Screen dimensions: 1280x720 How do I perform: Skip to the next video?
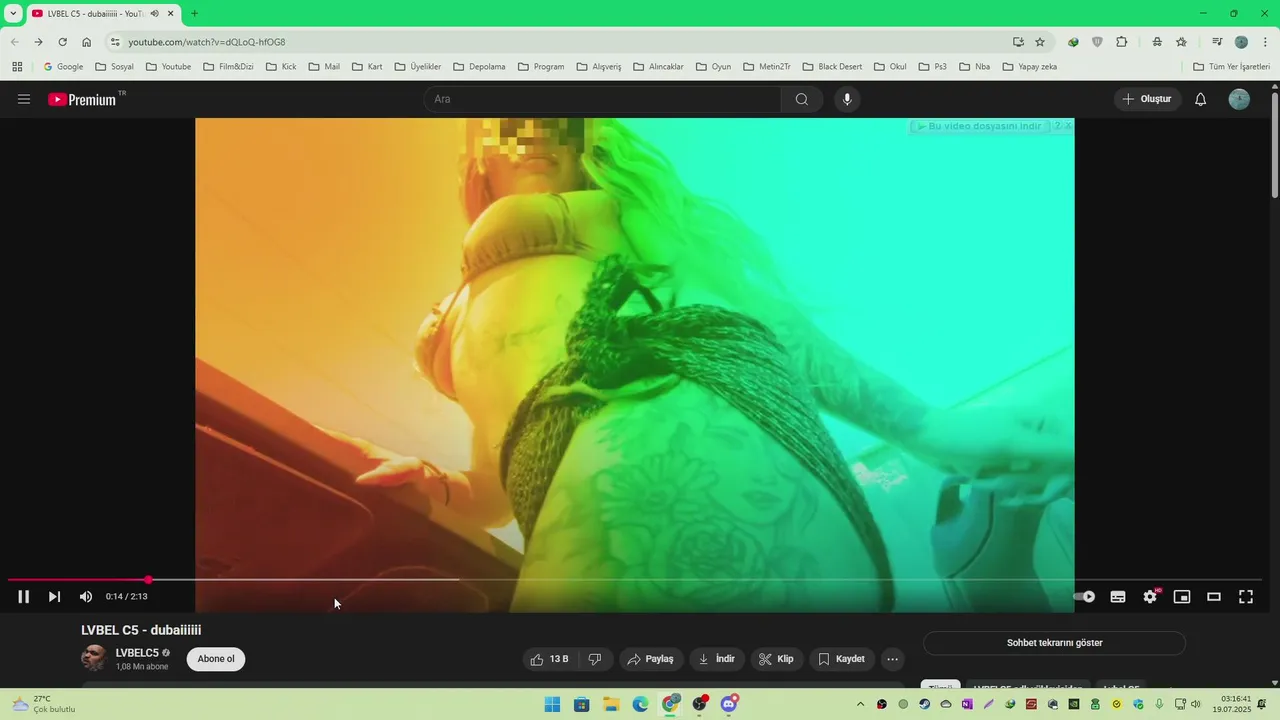pyautogui.click(x=54, y=597)
